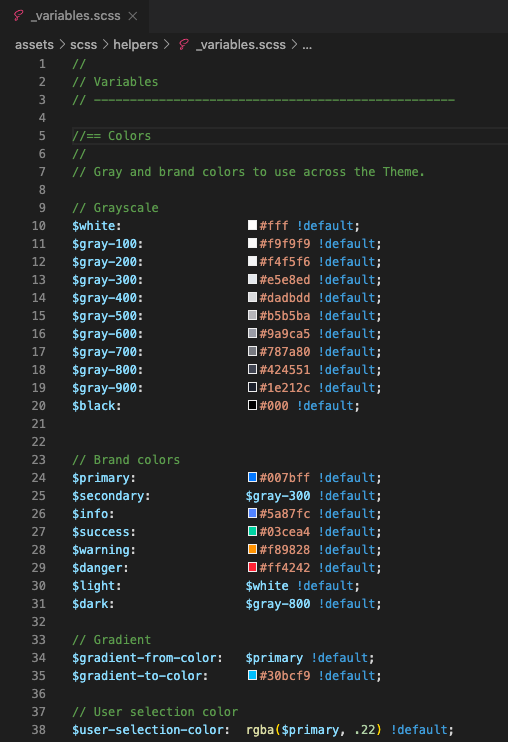Click the chevron after _variables.scss breadcrumb

[294, 44]
